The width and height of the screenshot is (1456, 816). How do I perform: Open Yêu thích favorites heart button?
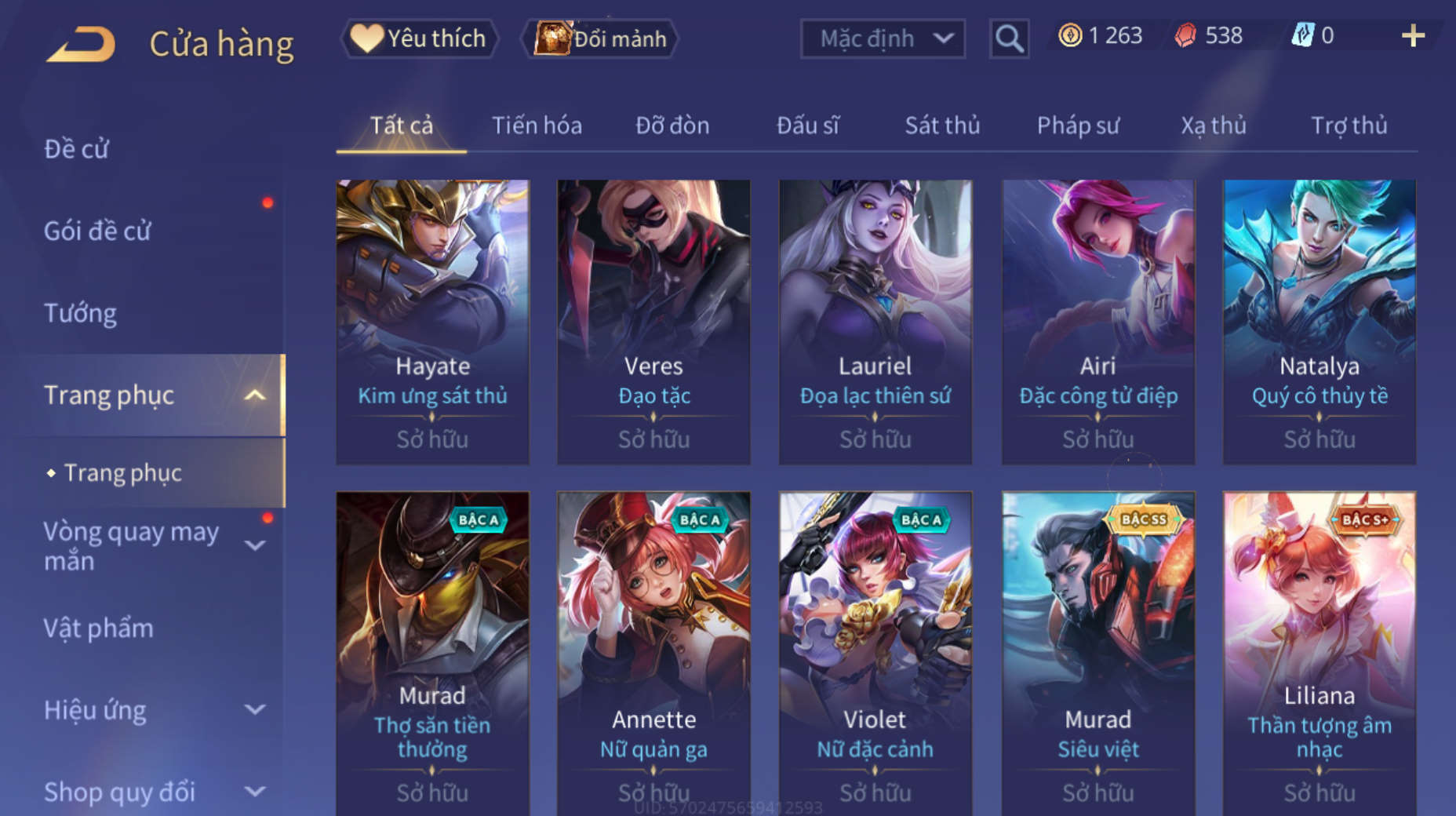pos(419,38)
